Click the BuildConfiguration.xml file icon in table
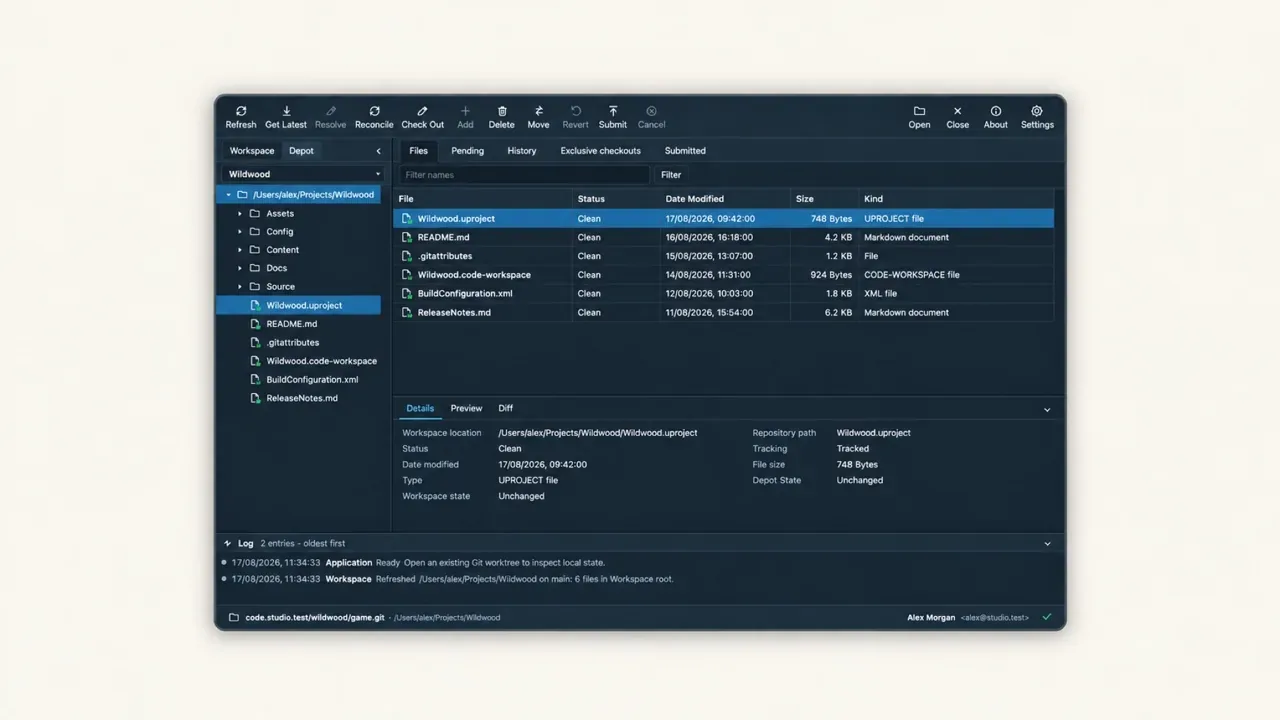Image resolution: width=1280 pixels, height=720 pixels. pos(408,293)
